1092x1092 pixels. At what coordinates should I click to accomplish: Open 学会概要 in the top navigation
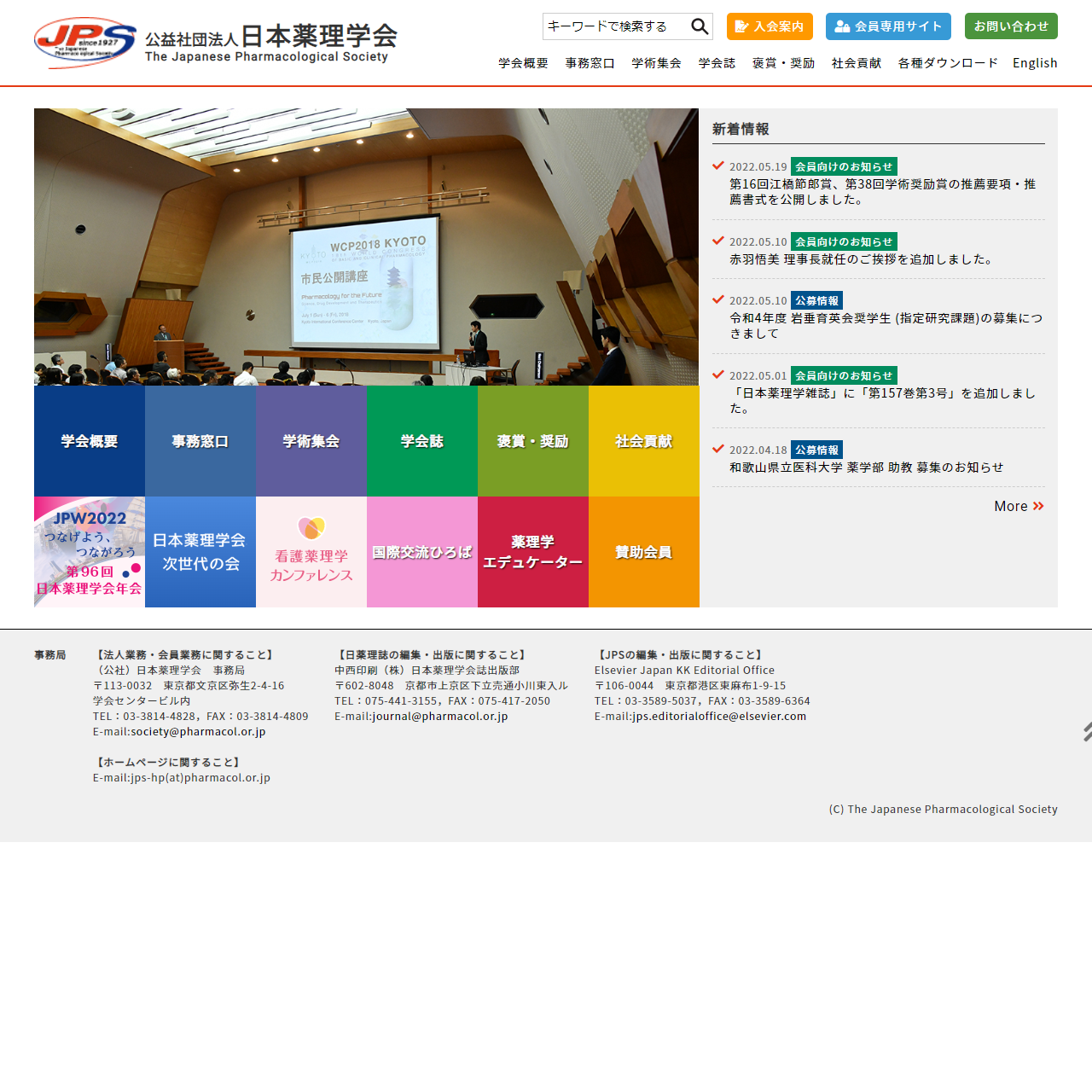(523, 63)
